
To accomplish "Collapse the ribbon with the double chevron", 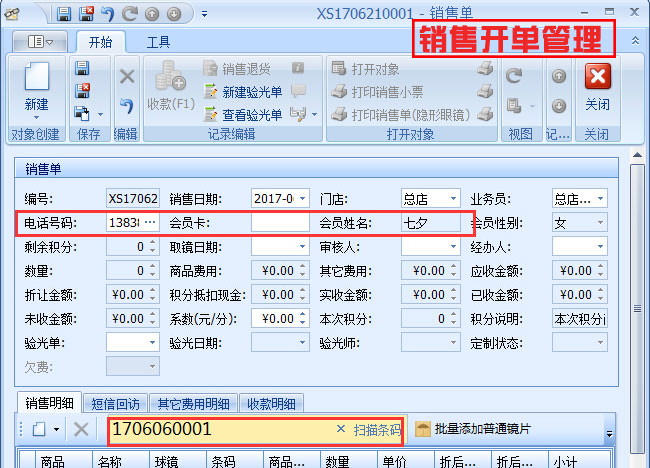I will pyautogui.click(x=635, y=41).
